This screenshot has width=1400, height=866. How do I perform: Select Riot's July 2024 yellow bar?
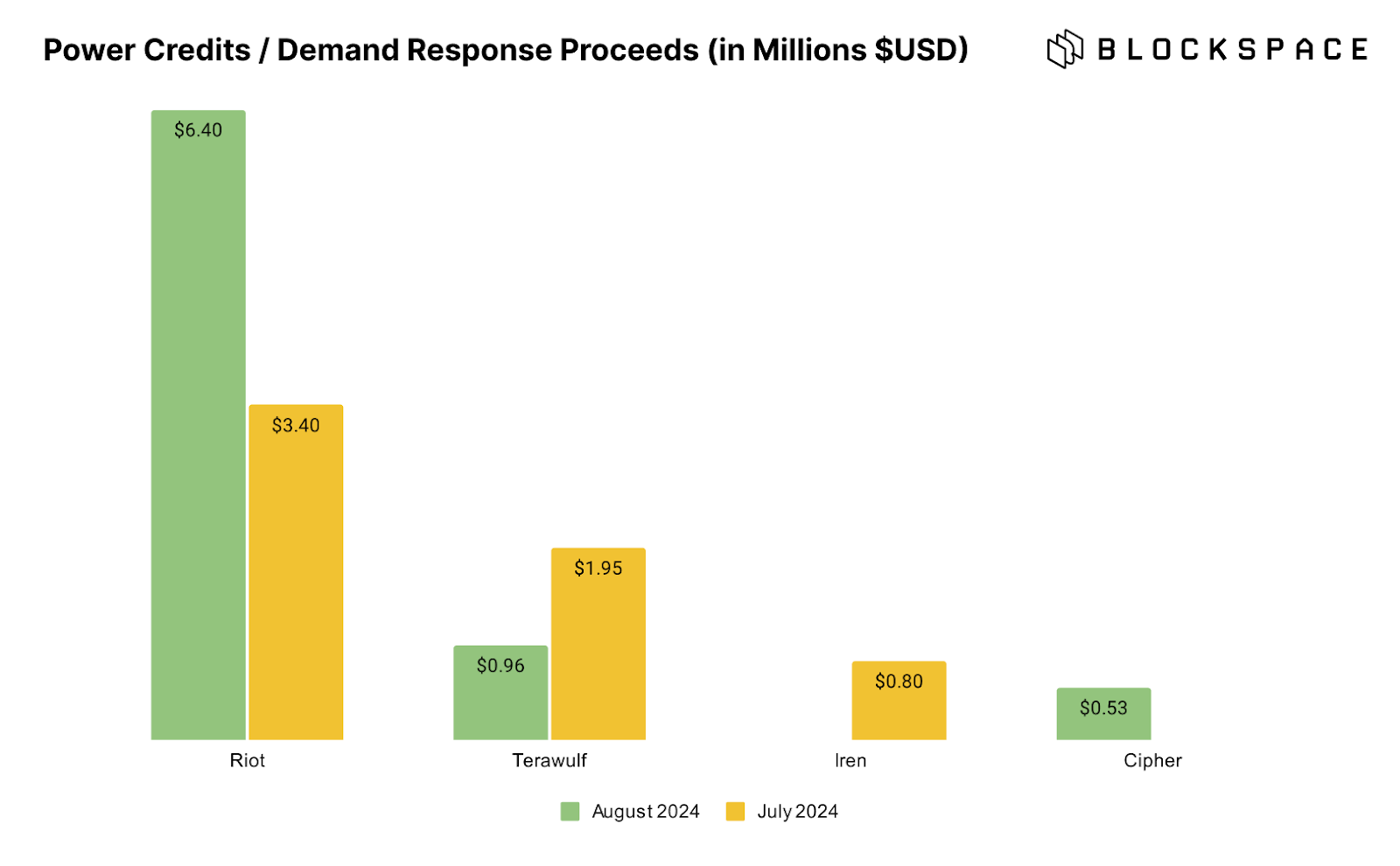[296, 572]
